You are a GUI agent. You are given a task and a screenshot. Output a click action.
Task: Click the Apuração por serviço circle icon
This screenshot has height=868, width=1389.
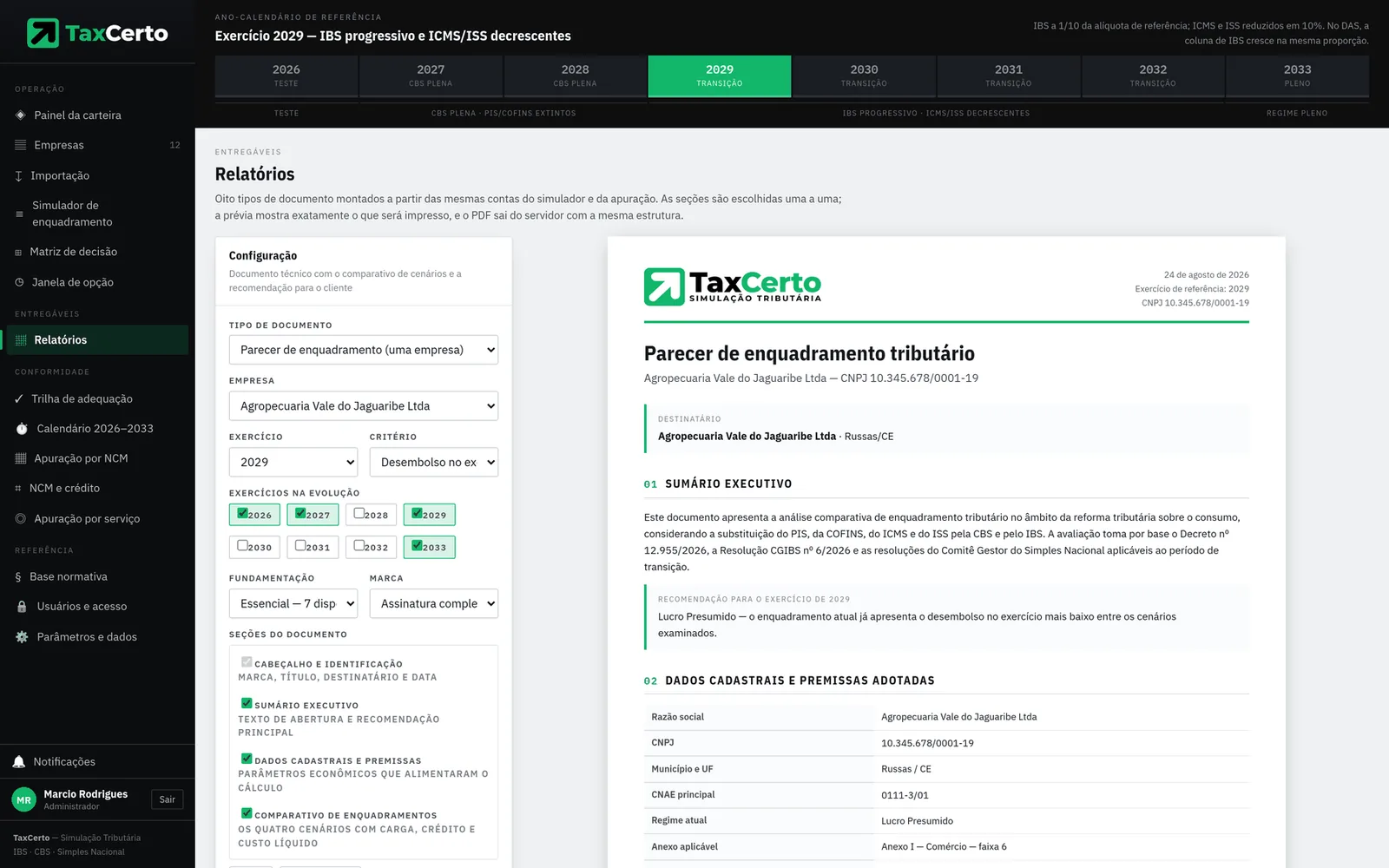click(x=21, y=518)
